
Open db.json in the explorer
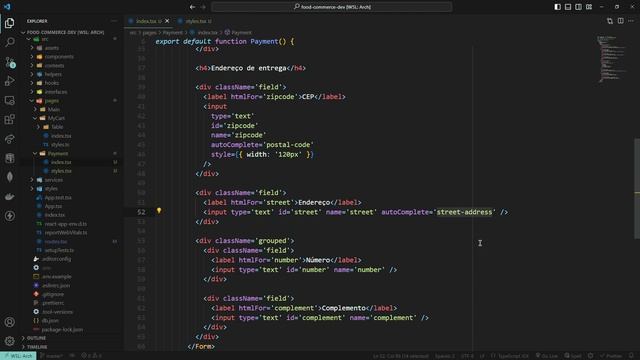pos(50,320)
